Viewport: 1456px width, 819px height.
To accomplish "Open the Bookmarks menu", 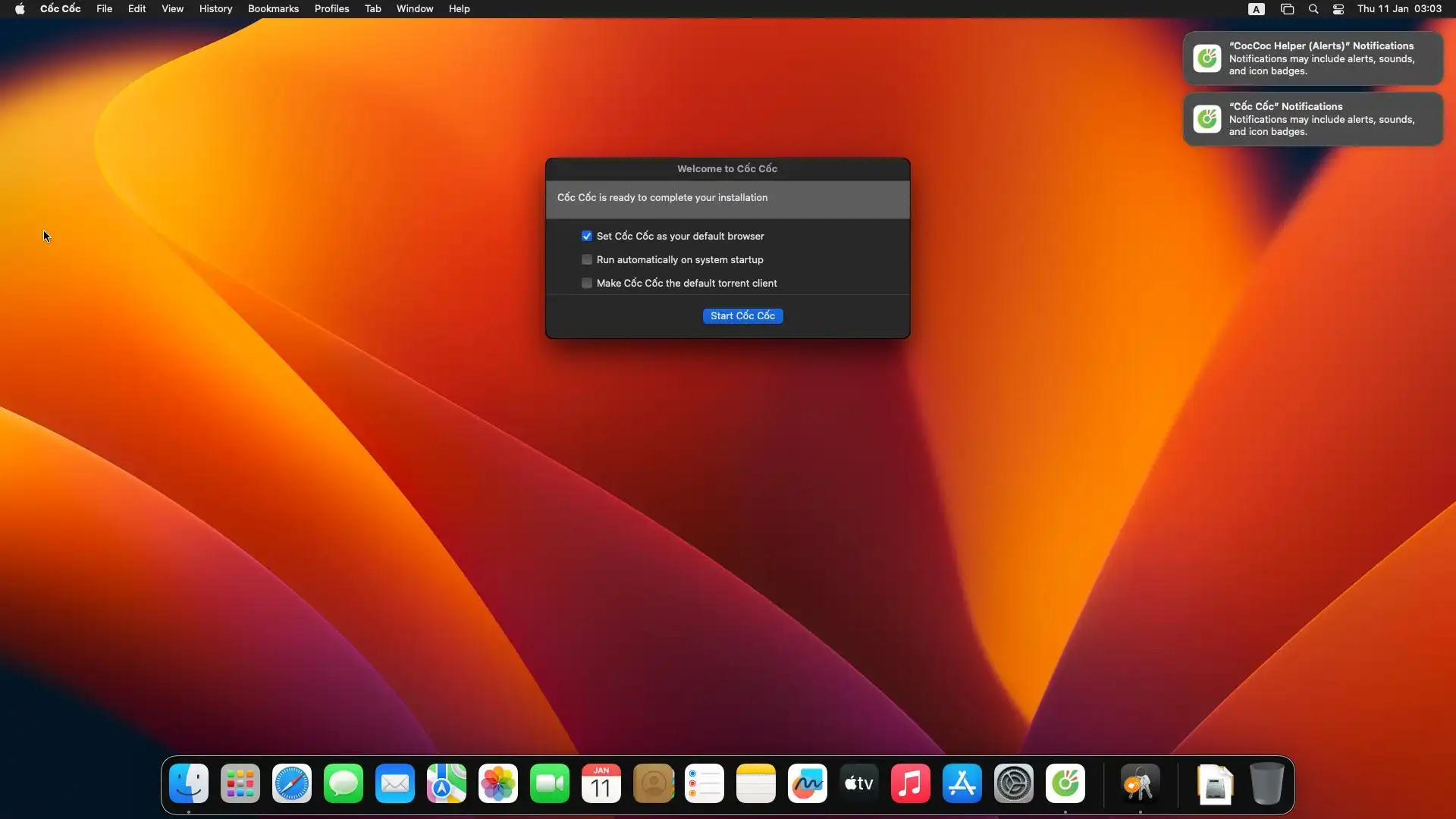I will pyautogui.click(x=273, y=9).
